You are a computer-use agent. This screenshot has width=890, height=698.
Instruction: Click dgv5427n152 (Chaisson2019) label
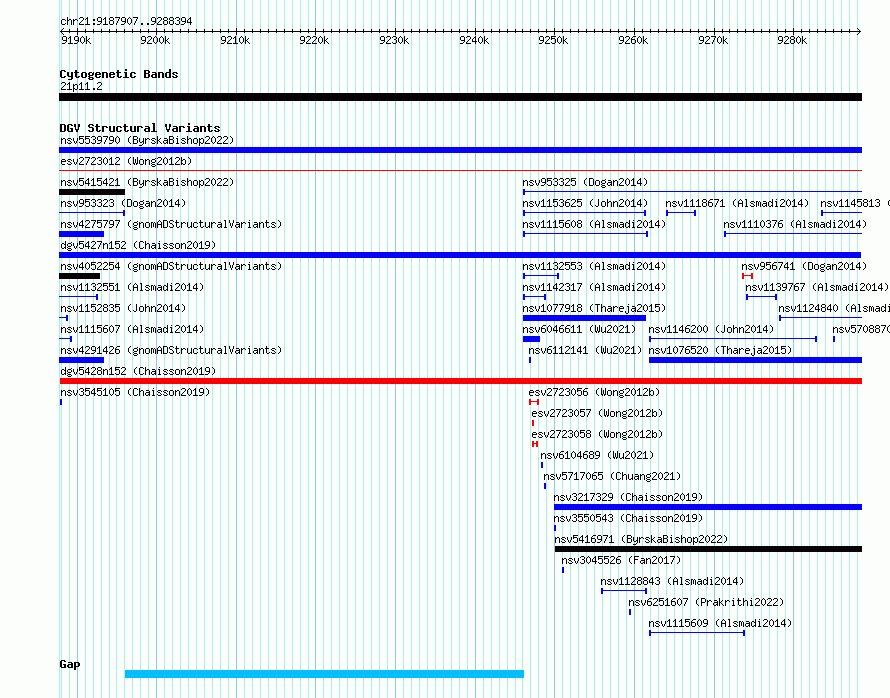138,245
